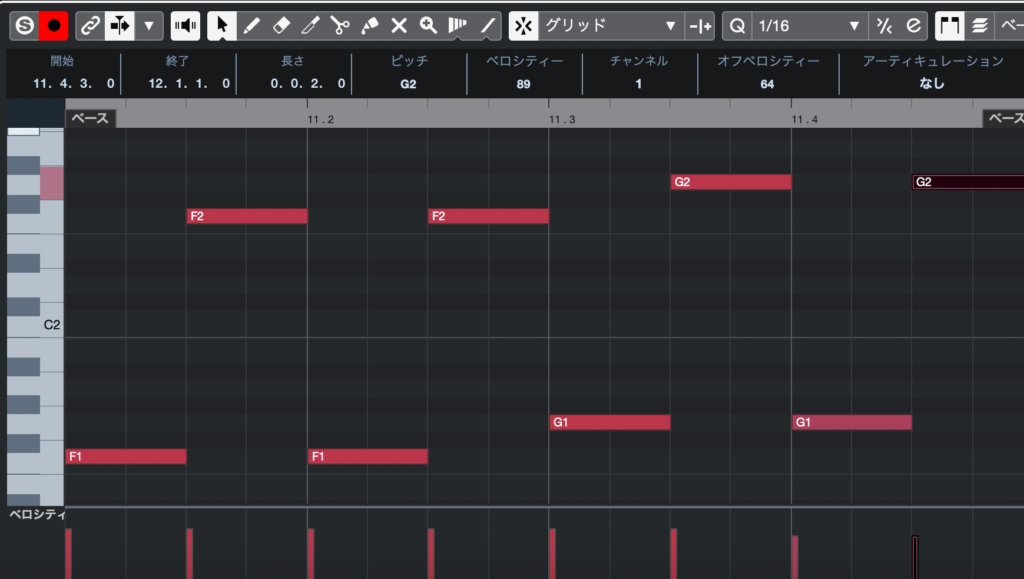Choose the Glue tool
This screenshot has height=579, width=1024.
pos(370,25)
